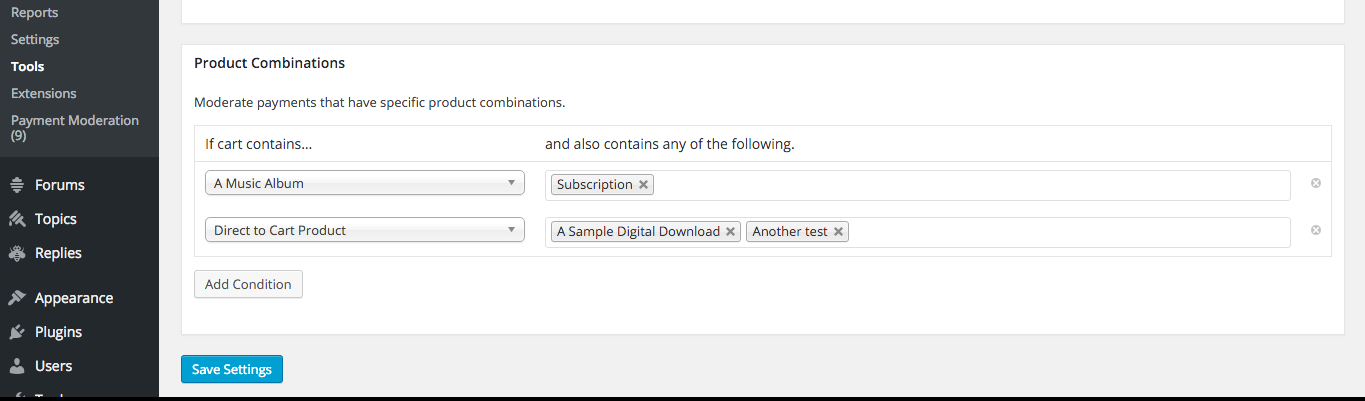The width and height of the screenshot is (1365, 401).
Task: Open the Reports menu item
Action: [x=34, y=12]
